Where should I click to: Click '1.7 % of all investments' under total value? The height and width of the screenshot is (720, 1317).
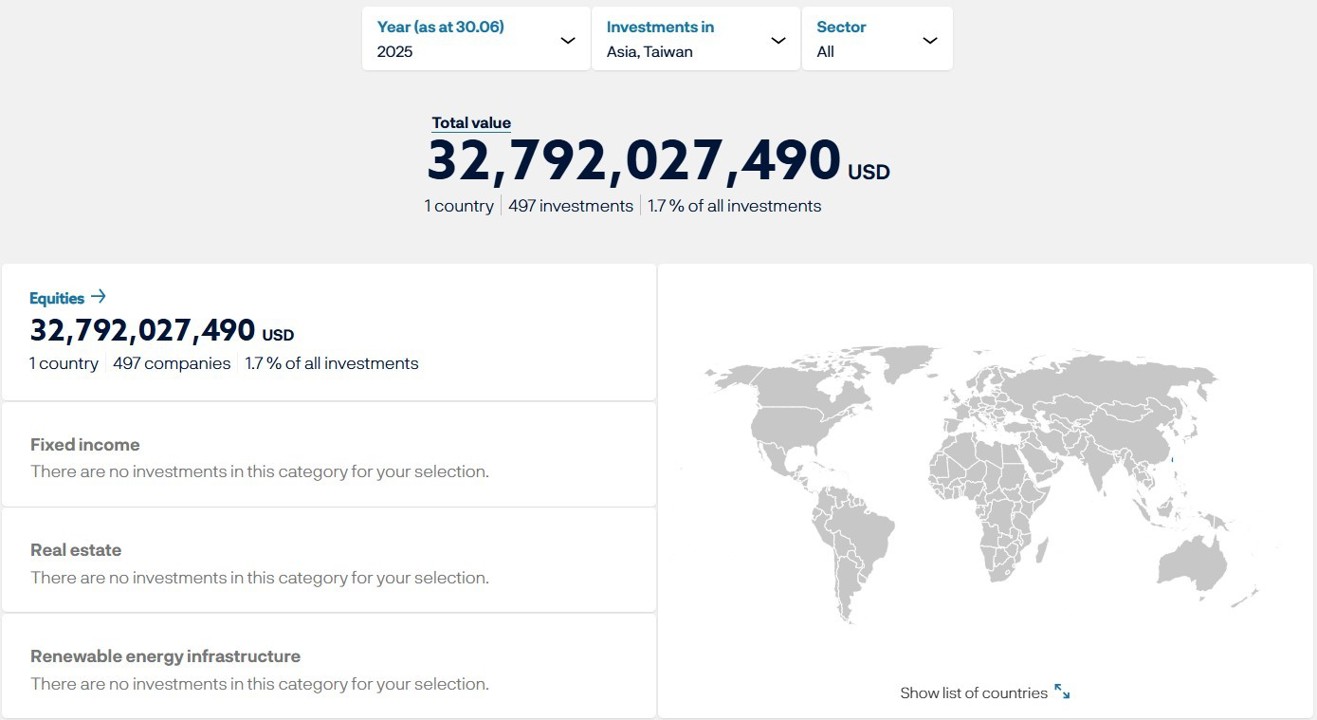click(x=735, y=206)
